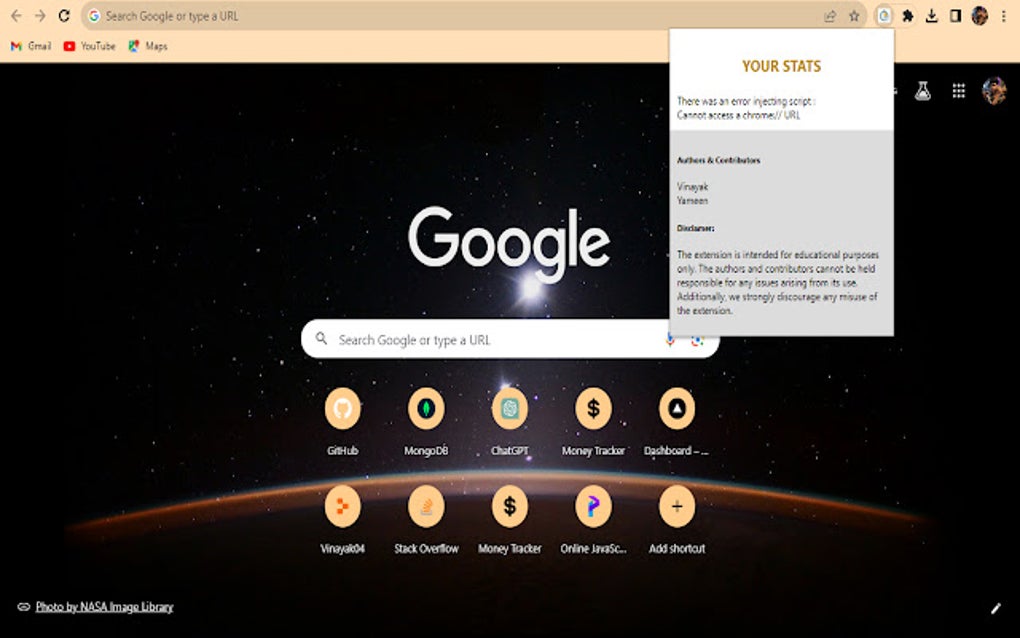This screenshot has width=1020, height=638.
Task: Open the Dashboard shortcut
Action: [x=677, y=421]
